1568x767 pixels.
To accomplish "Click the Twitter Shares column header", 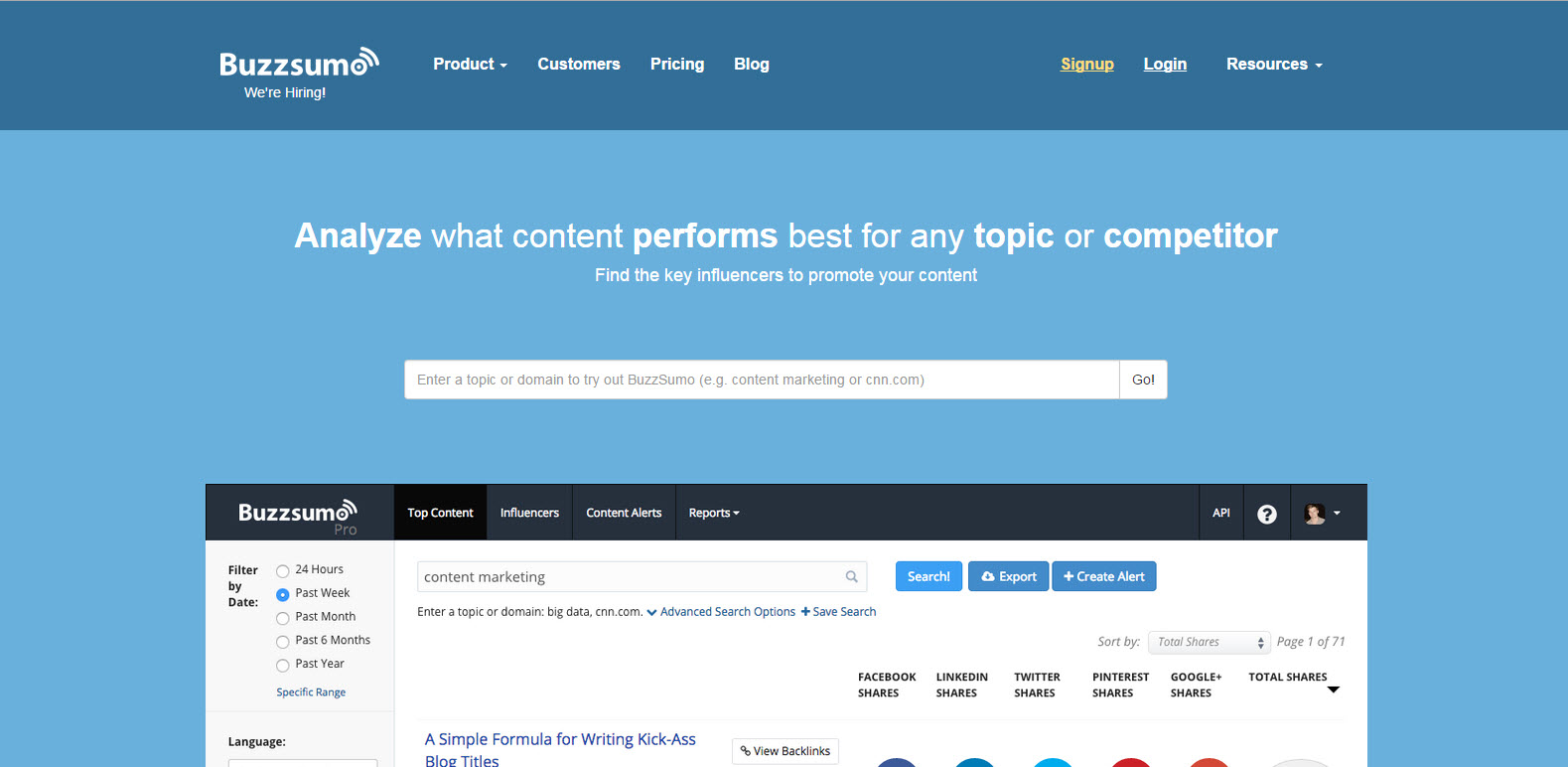I will coord(1037,685).
